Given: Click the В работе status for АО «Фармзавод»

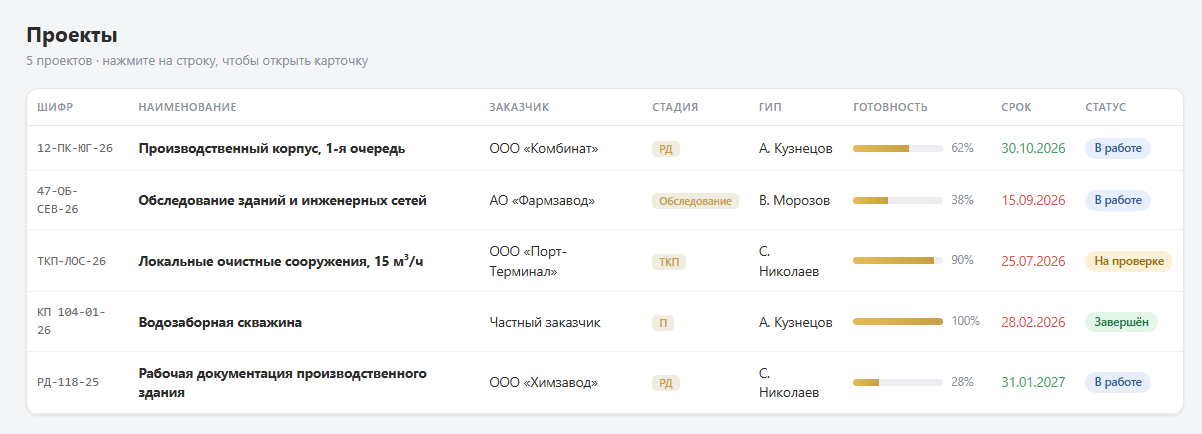Looking at the screenshot, I should (1118, 200).
